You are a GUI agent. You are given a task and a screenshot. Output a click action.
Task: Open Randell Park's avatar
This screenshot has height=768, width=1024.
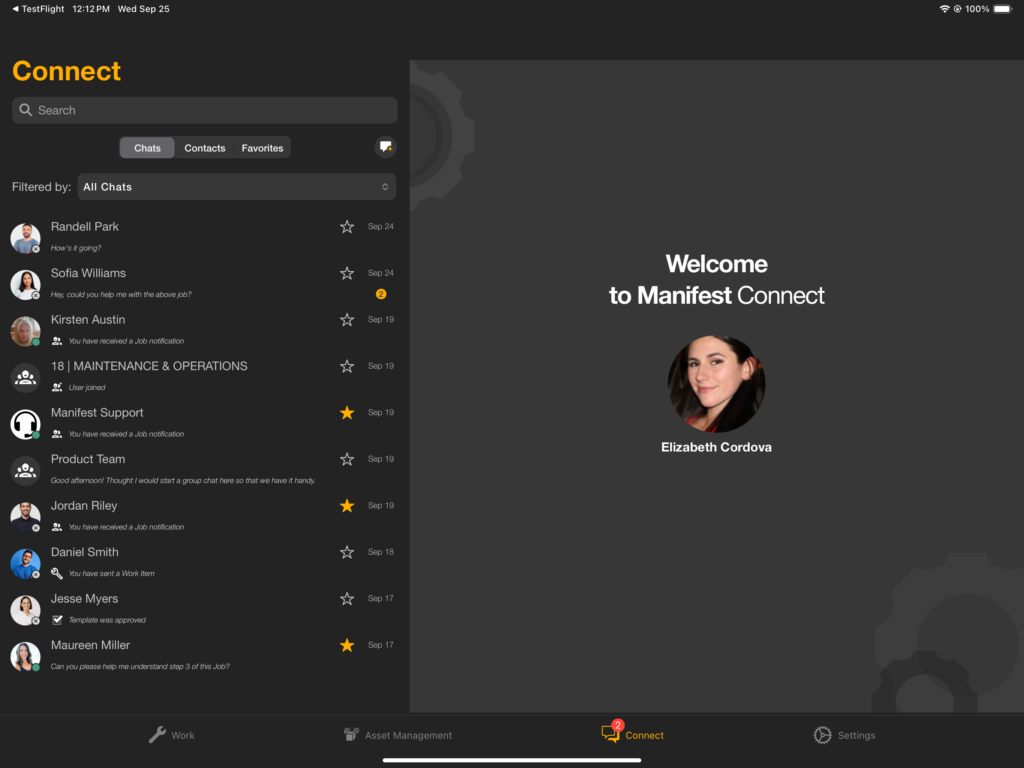25,237
